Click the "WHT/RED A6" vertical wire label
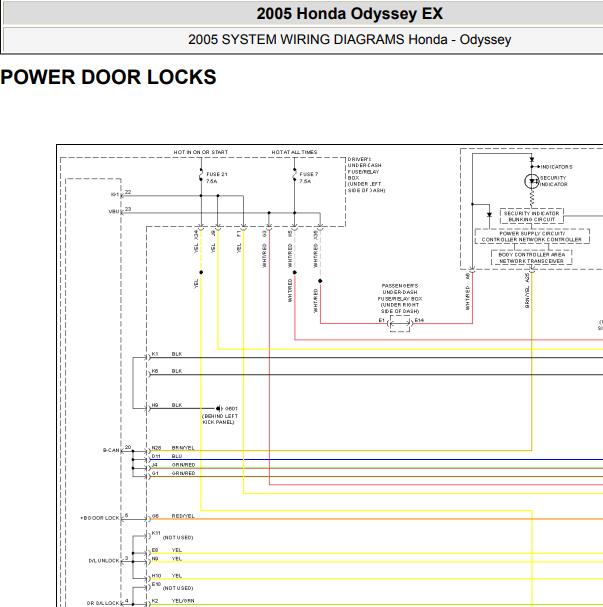Viewport: 603px width, 607px height. (x=468, y=291)
